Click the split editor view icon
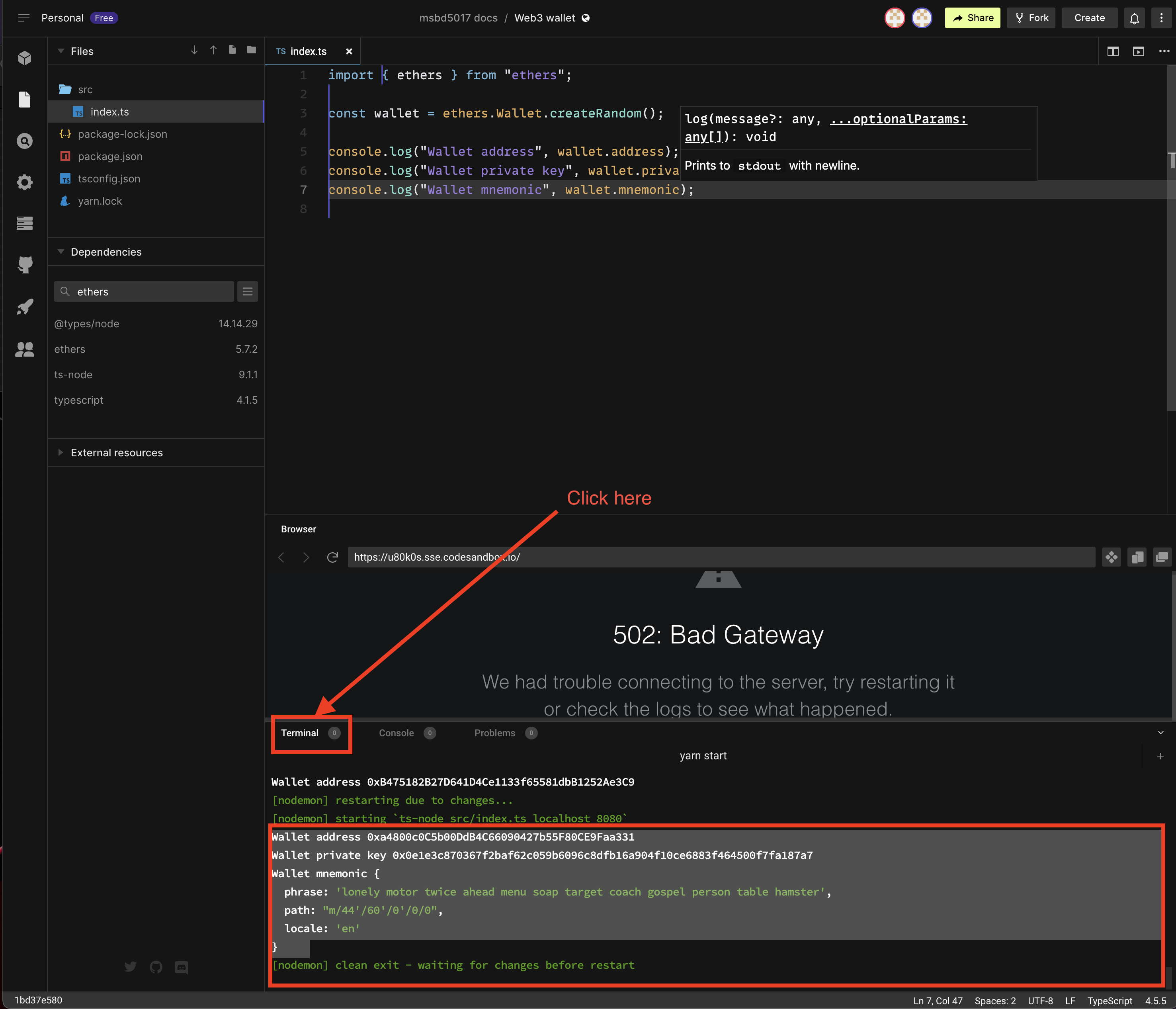1176x1009 pixels. click(x=1114, y=51)
